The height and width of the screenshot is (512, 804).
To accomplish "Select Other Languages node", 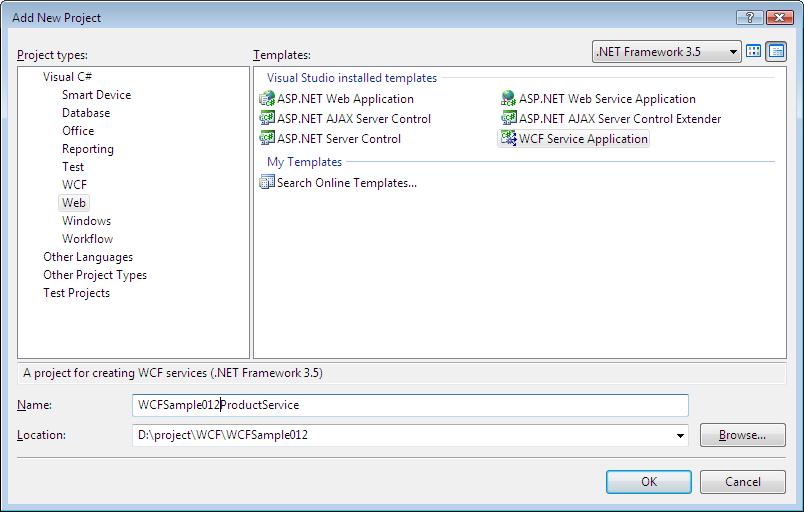I will coord(88,257).
